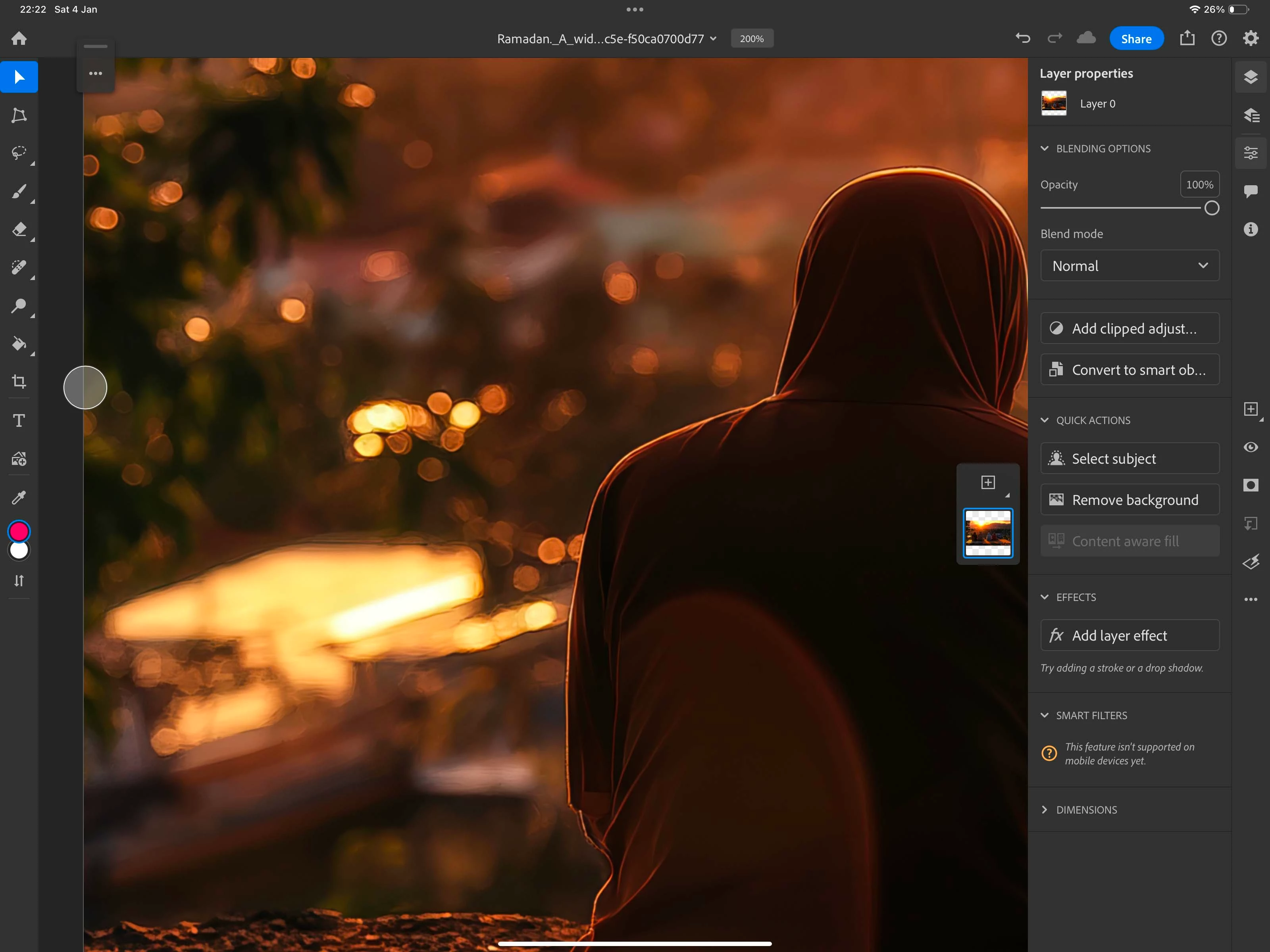Click the pink foreground color swatch
The width and height of the screenshot is (1270, 952).
[19, 532]
